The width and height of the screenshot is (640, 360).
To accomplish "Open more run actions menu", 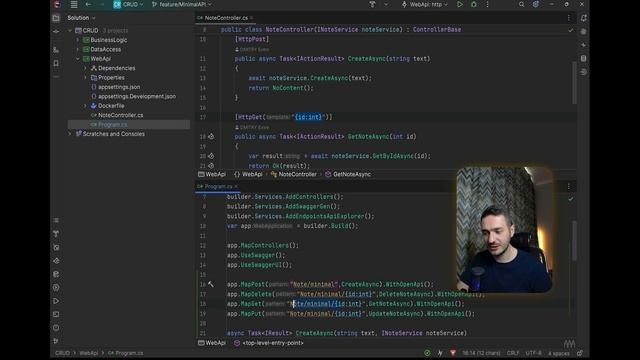I will coord(487,4).
